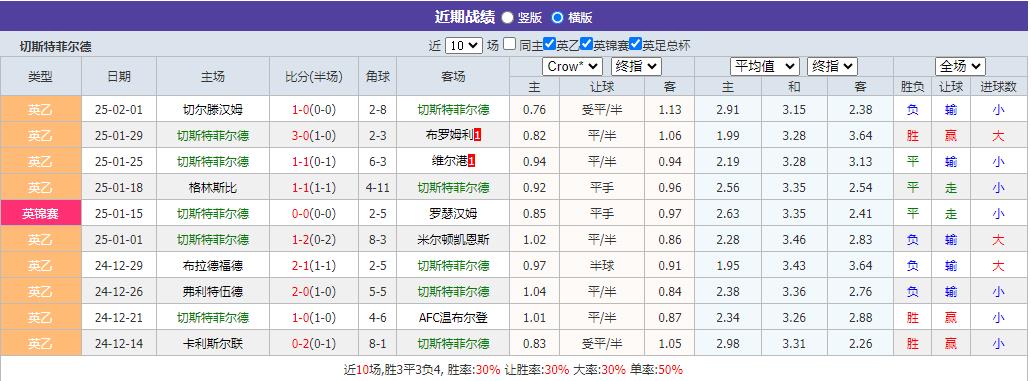Click the 1-0(0-0) score on 25-02-01

[x=314, y=110]
